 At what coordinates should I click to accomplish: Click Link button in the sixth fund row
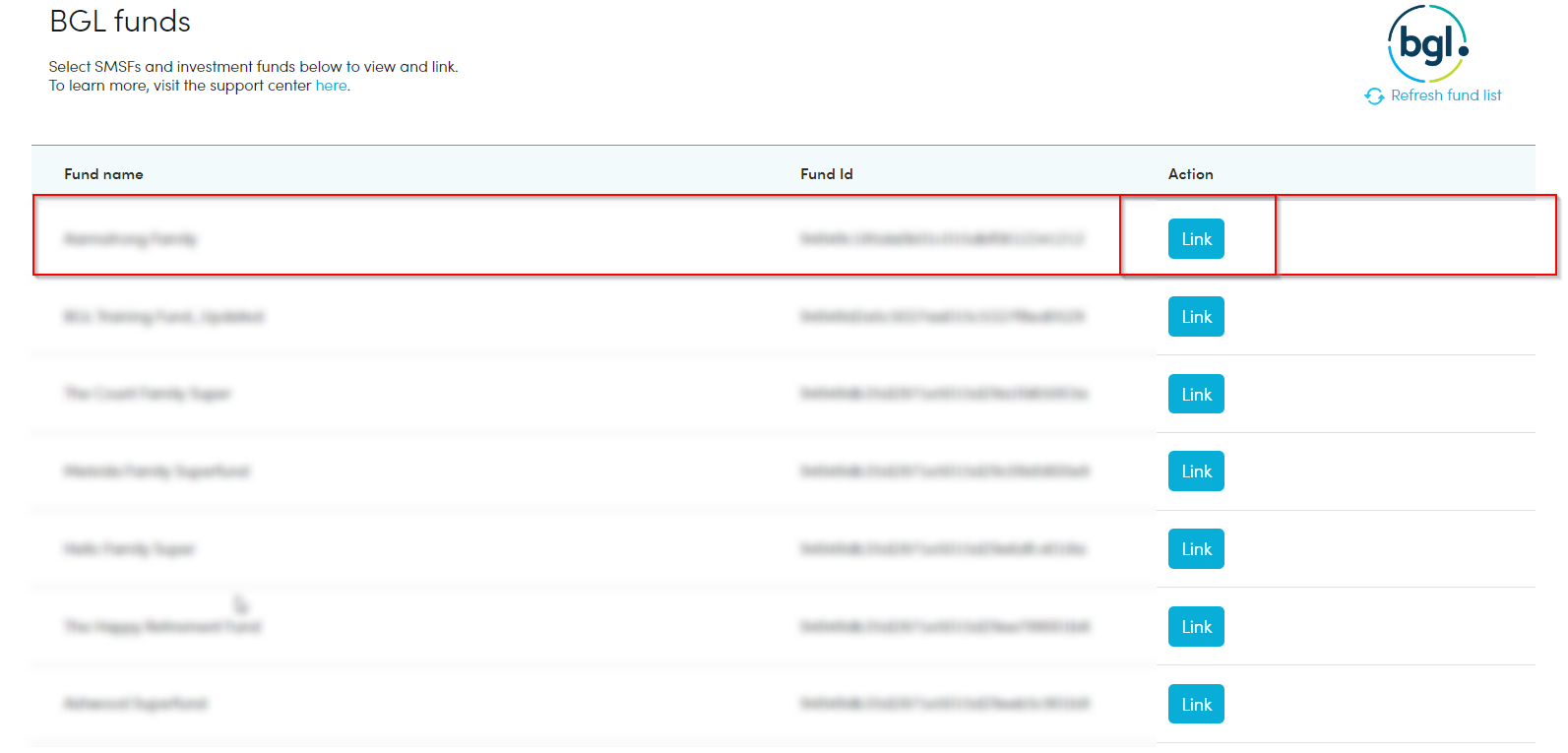[1196, 627]
